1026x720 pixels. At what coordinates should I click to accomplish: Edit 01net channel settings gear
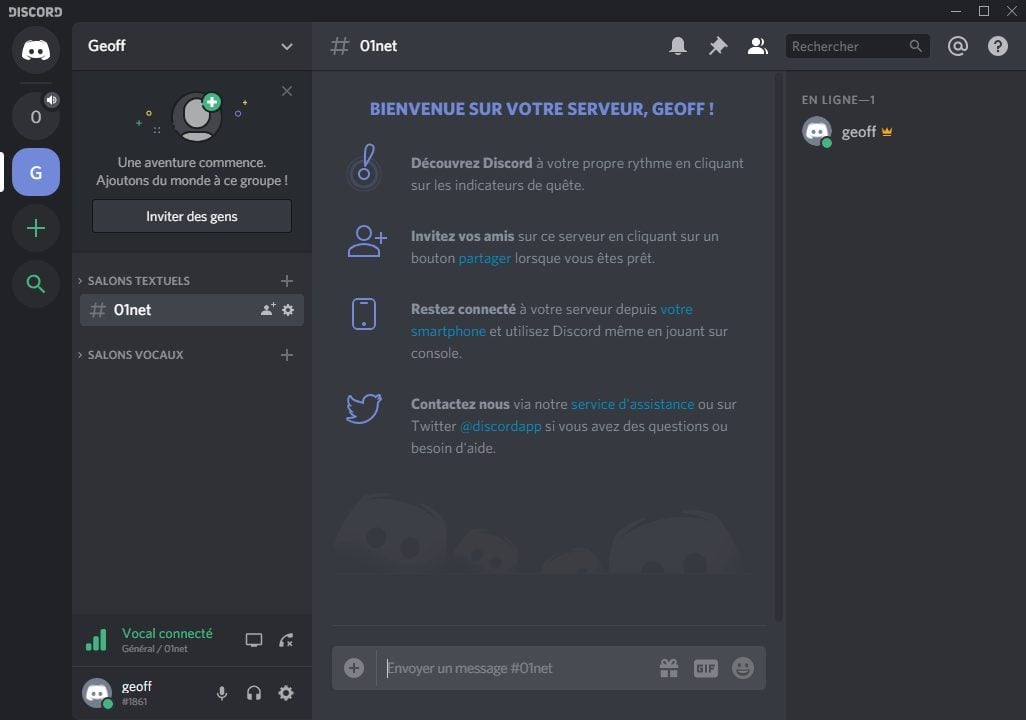(x=288, y=310)
